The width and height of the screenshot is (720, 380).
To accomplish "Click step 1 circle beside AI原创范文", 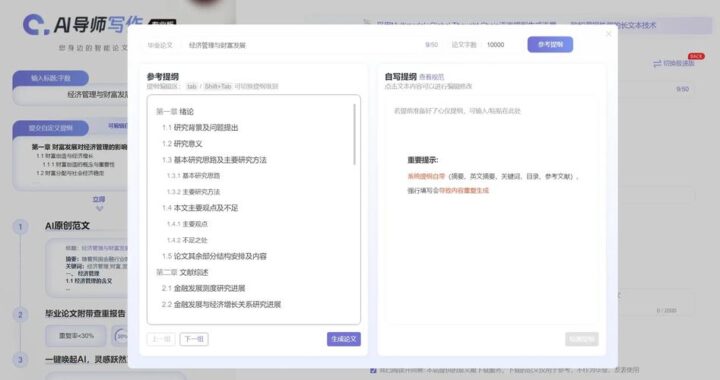I will (20, 226).
